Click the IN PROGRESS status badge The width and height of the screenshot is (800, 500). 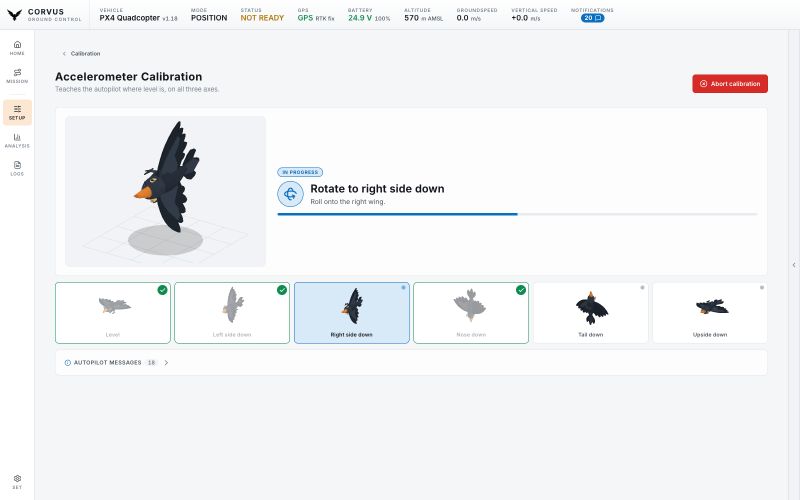[300, 172]
